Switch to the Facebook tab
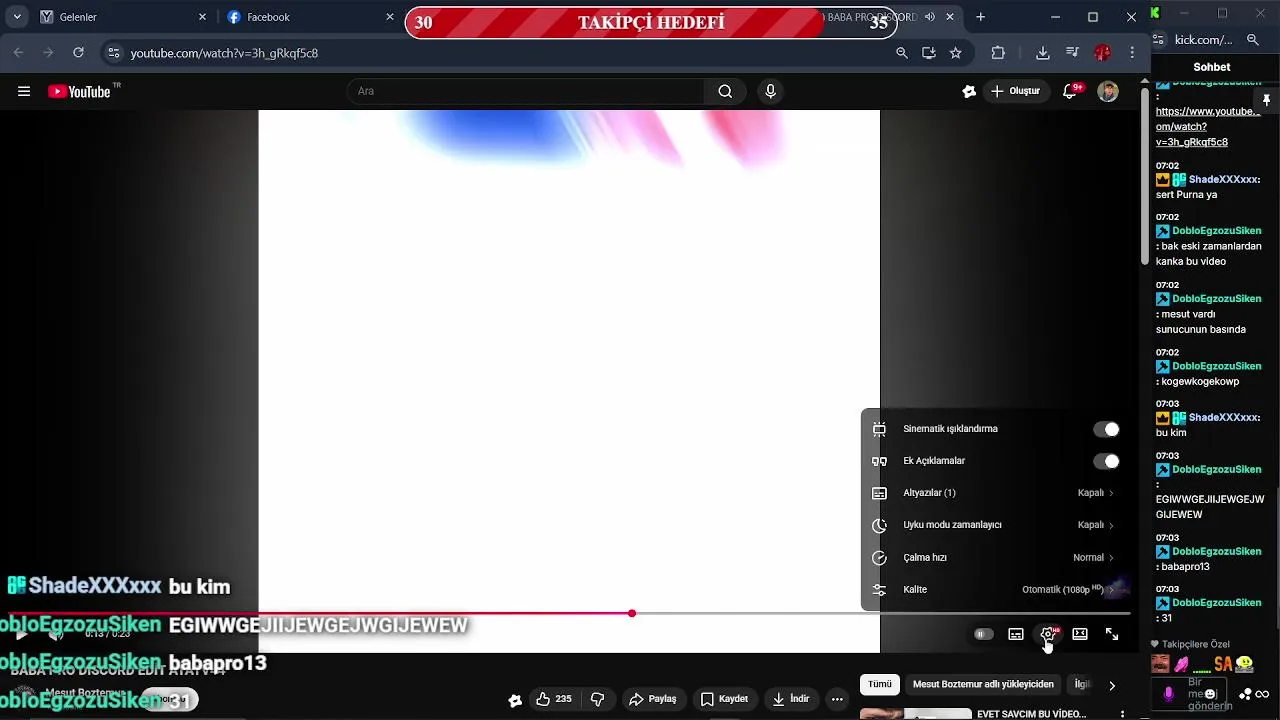Image resolution: width=1280 pixels, height=720 pixels. 310,17
